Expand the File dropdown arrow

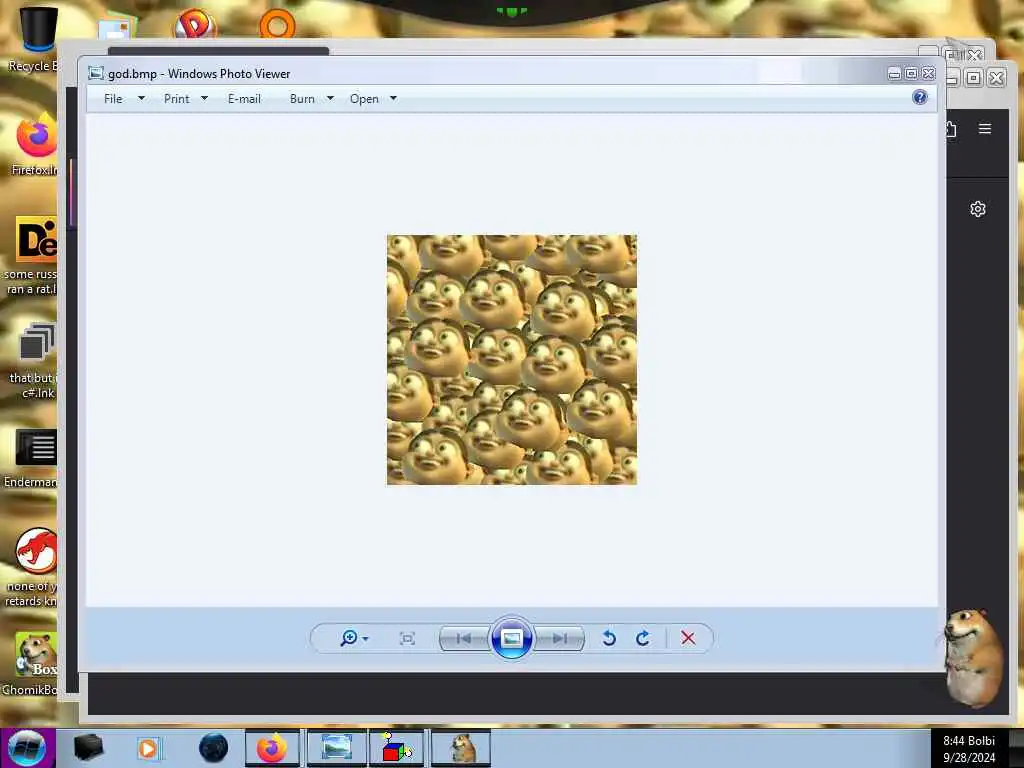pyautogui.click(x=141, y=99)
